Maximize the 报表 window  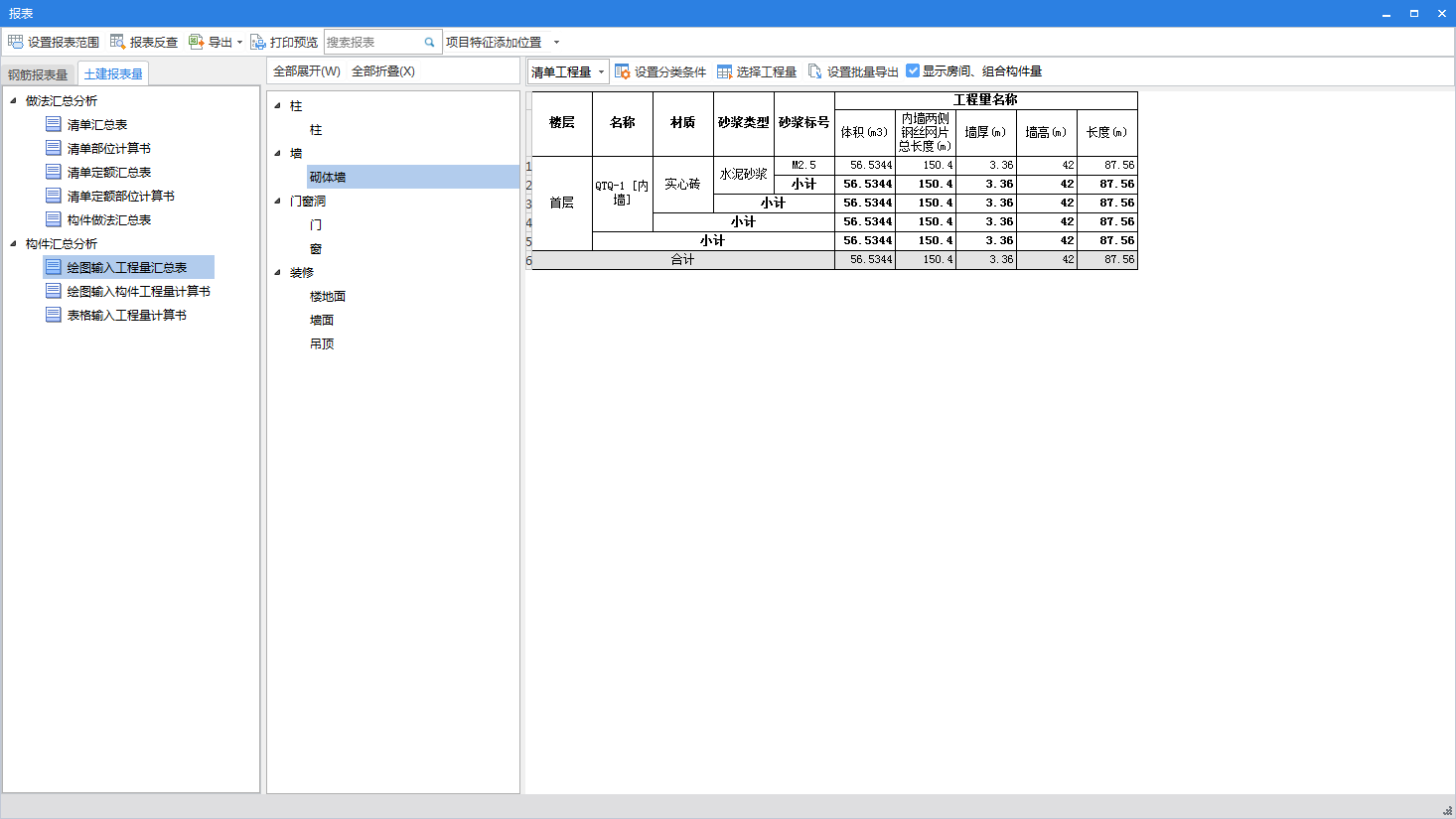point(1413,13)
